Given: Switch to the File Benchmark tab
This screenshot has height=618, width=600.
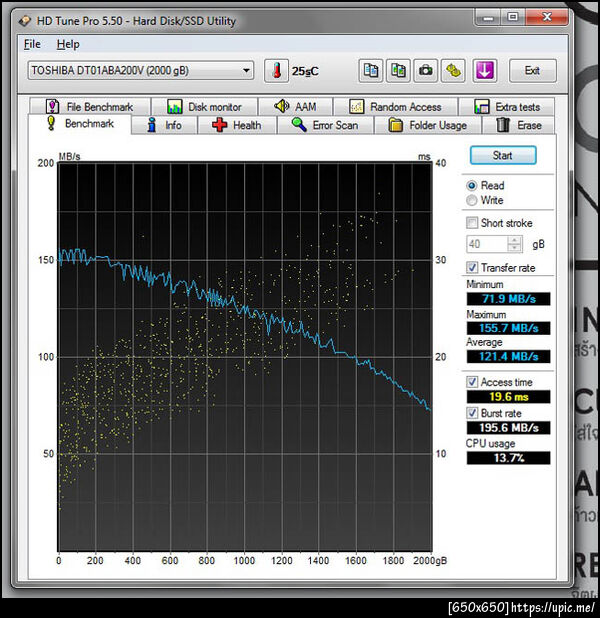Looking at the screenshot, I should (x=90, y=106).
